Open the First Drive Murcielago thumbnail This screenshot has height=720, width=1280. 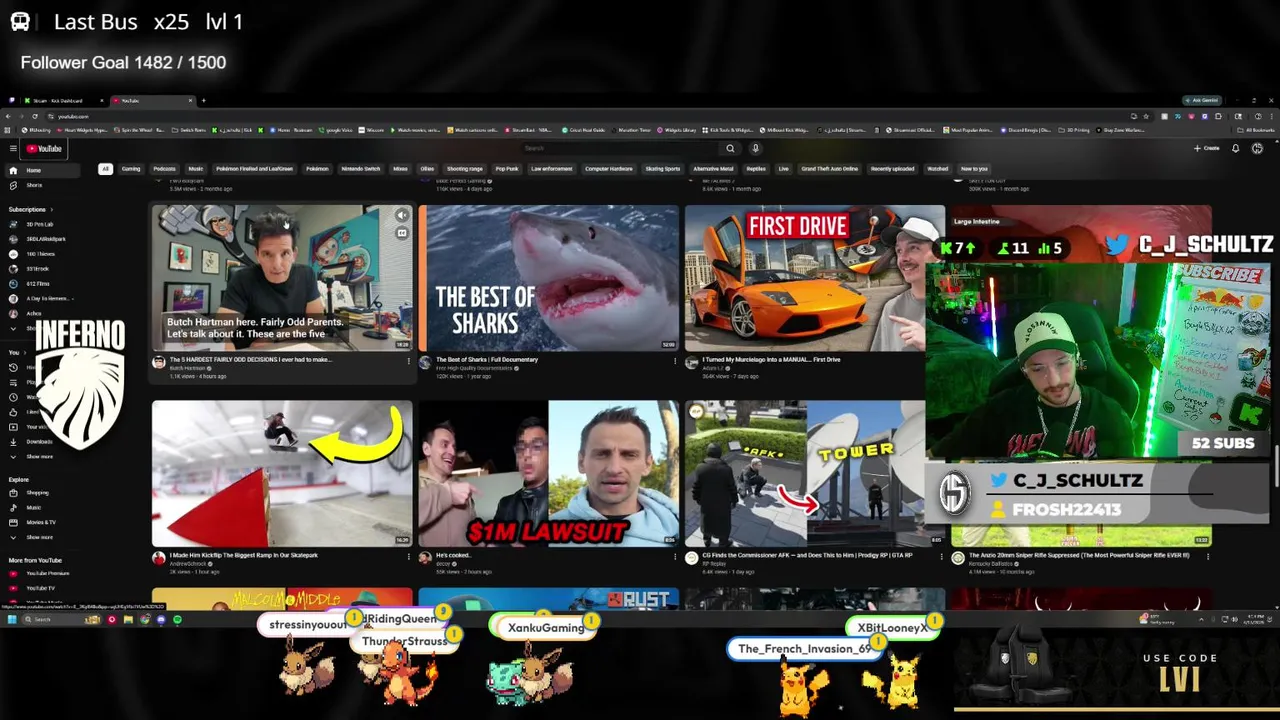(815, 278)
